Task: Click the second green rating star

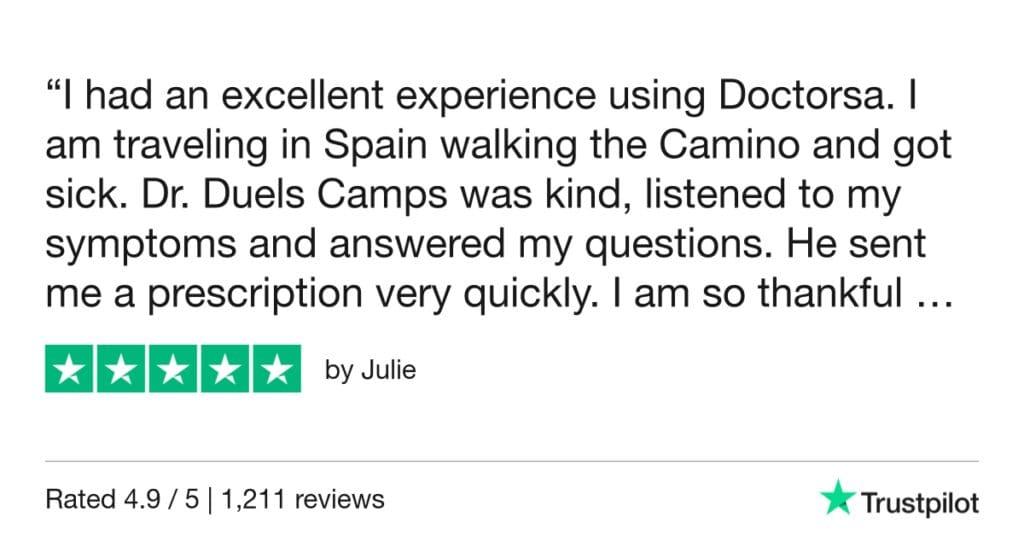Action: [121, 369]
